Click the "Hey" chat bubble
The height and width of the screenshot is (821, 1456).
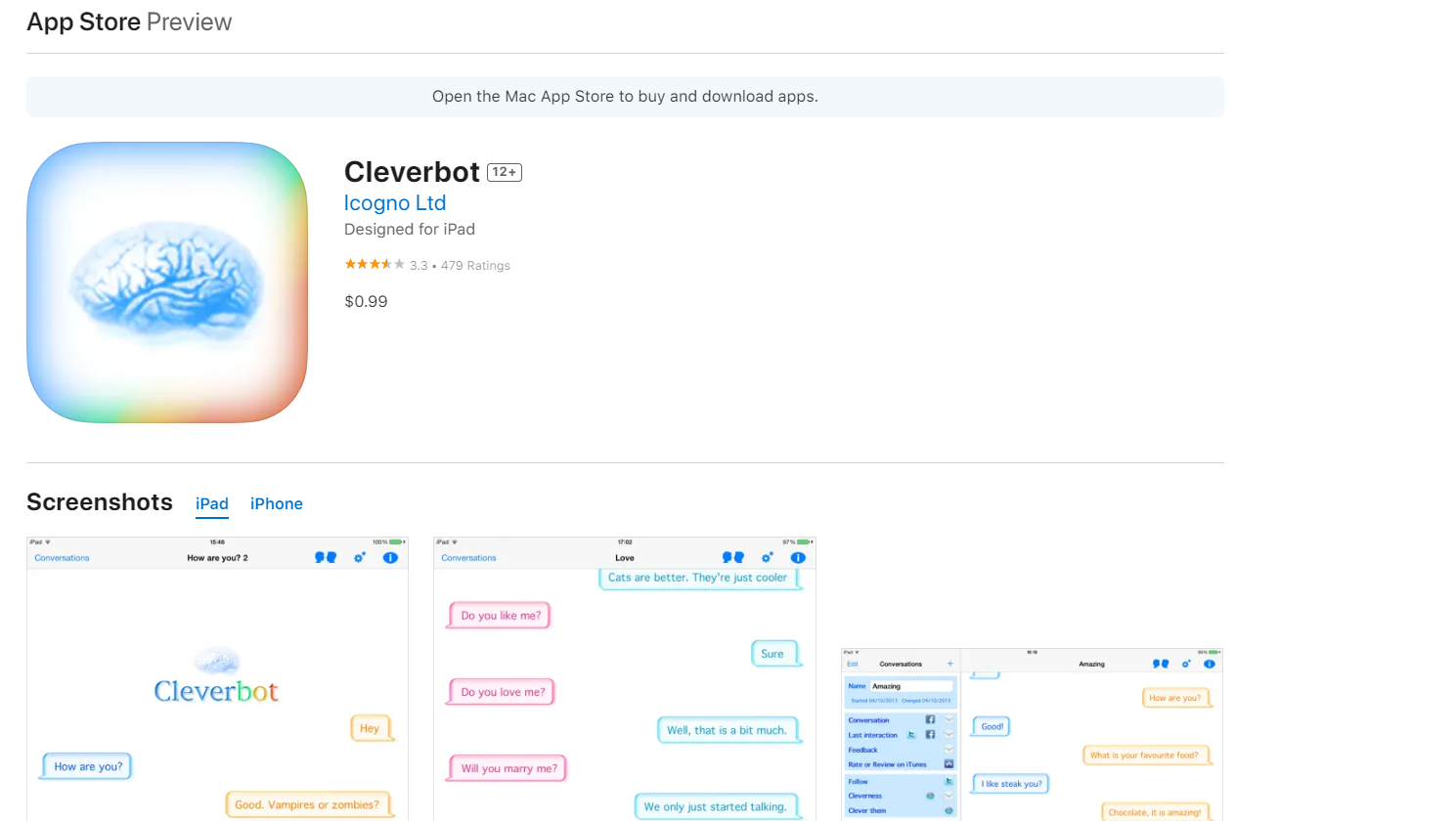click(372, 728)
